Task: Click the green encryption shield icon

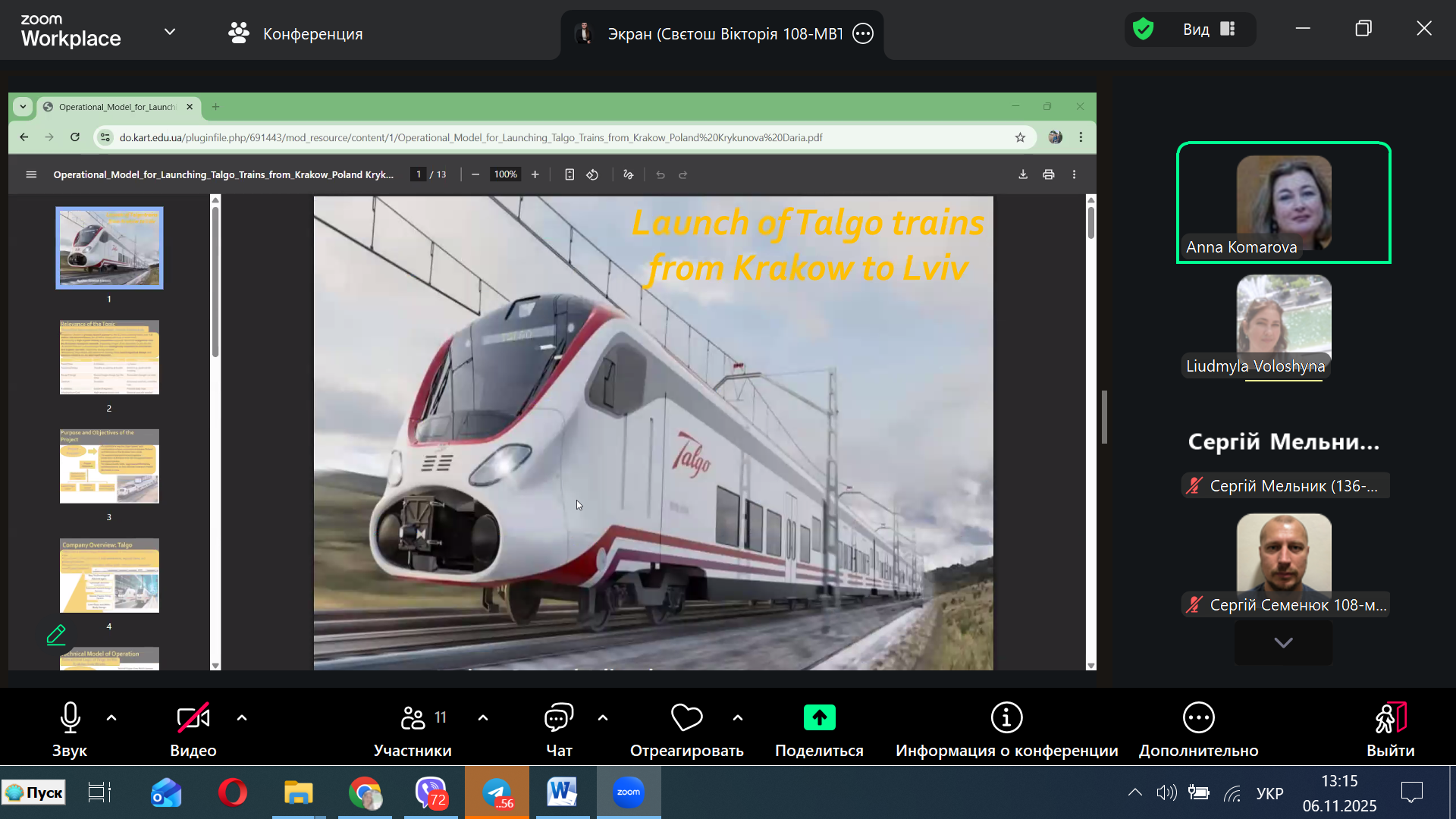Action: click(1143, 30)
